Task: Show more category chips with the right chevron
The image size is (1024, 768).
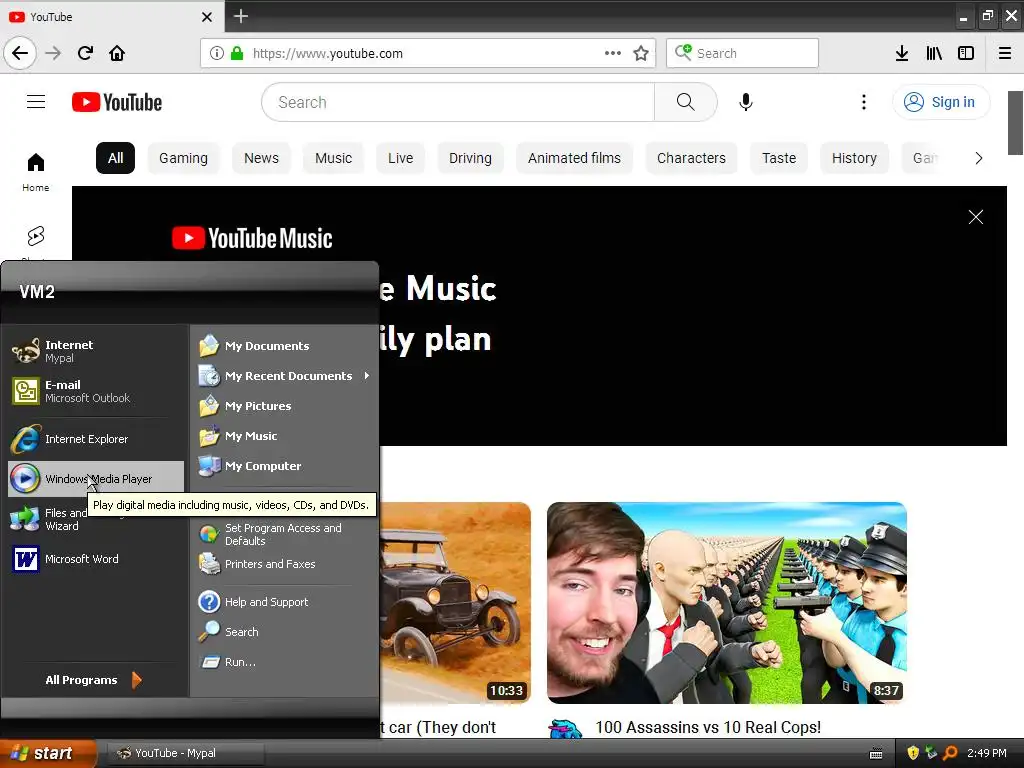Action: [x=978, y=158]
